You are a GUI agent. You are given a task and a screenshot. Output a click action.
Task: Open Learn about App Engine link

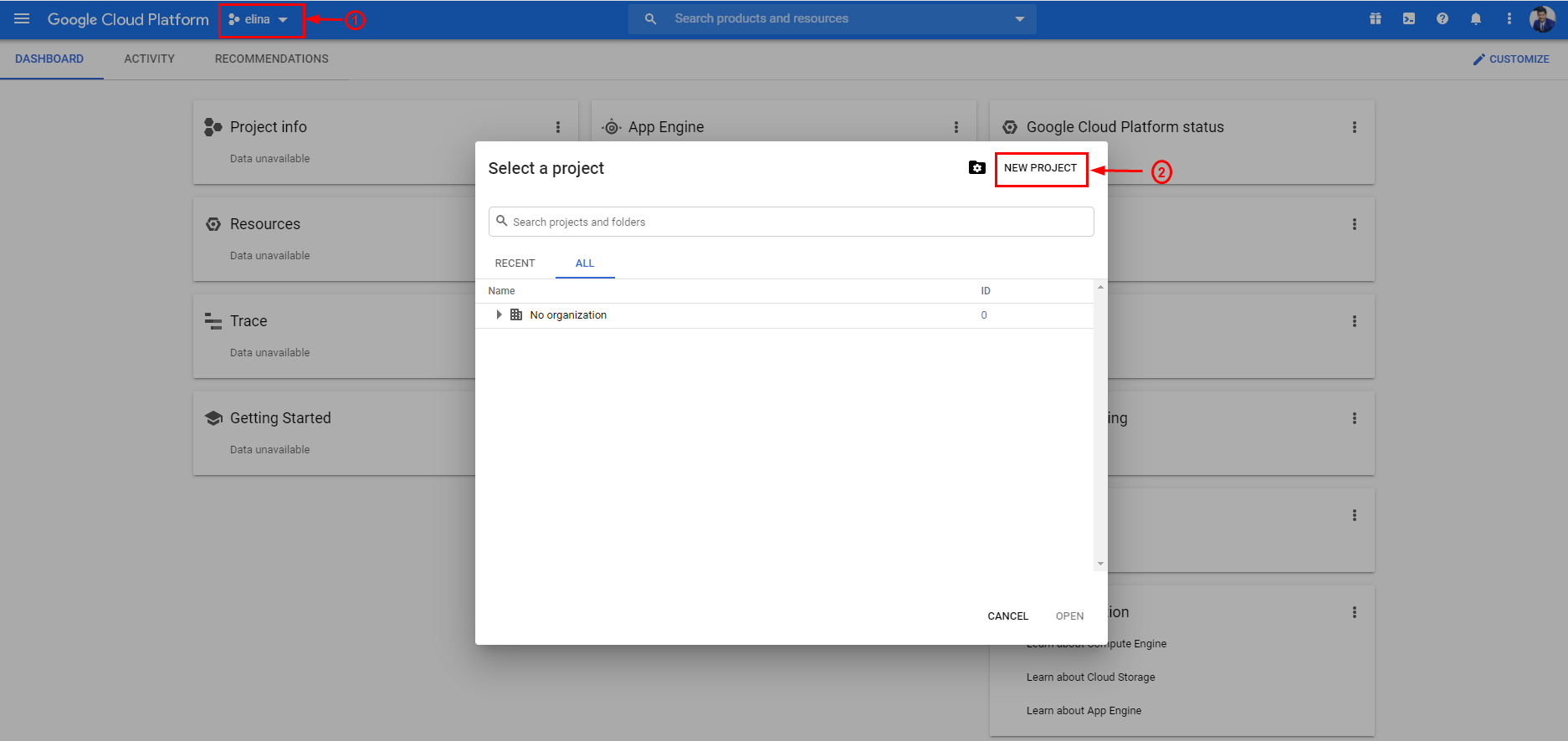click(1084, 711)
